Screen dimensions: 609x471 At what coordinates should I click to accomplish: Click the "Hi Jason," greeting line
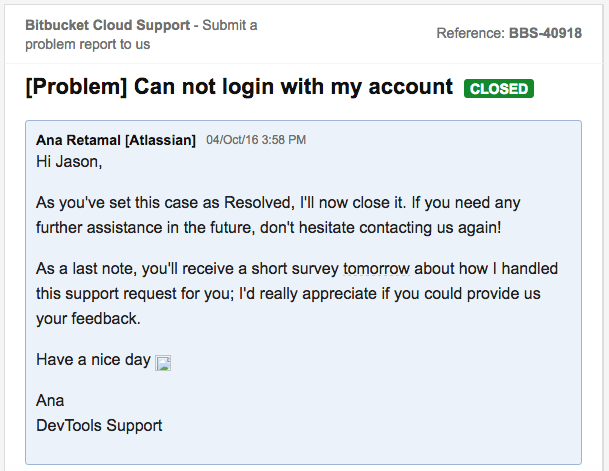(69, 162)
